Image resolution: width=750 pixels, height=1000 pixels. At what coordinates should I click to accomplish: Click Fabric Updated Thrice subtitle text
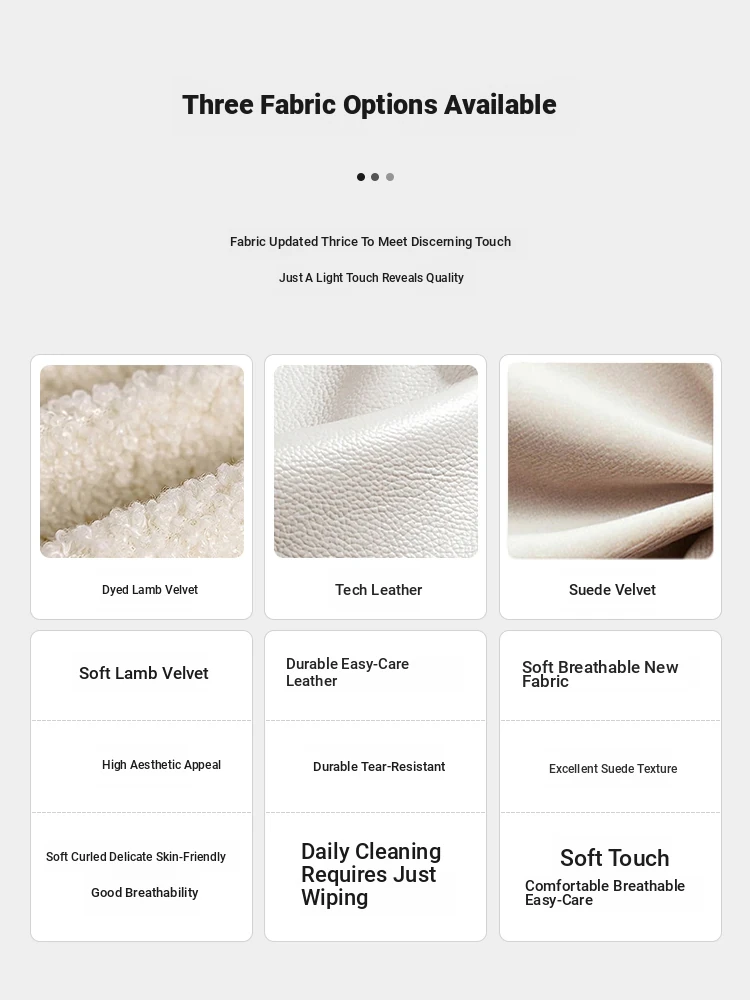point(371,242)
